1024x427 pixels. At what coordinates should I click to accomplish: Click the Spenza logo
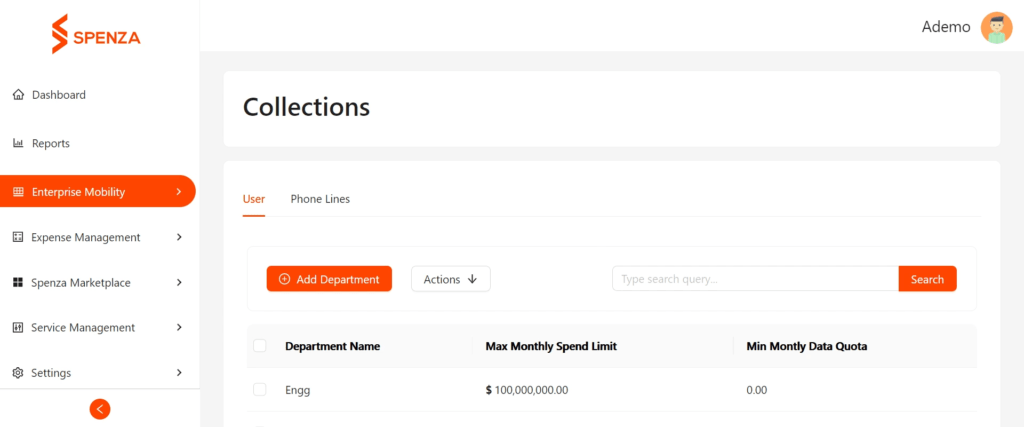(x=96, y=34)
